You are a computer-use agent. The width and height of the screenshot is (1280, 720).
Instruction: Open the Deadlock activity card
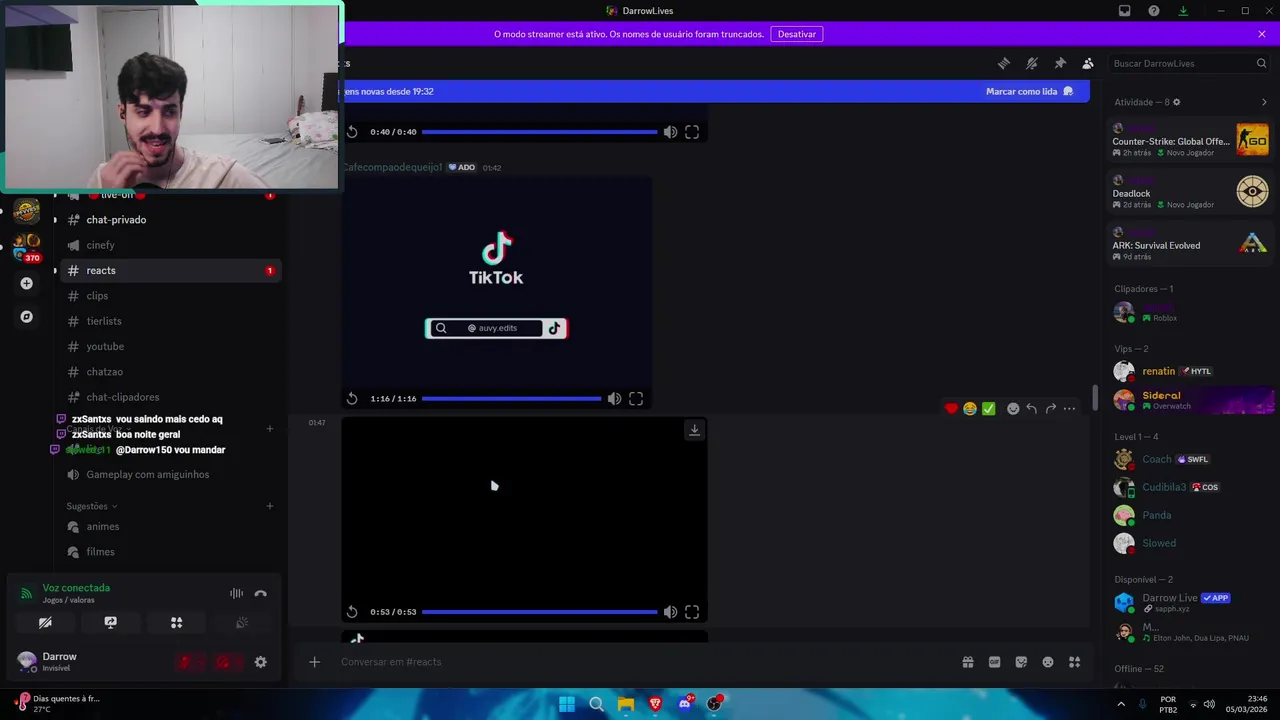tap(1190, 192)
